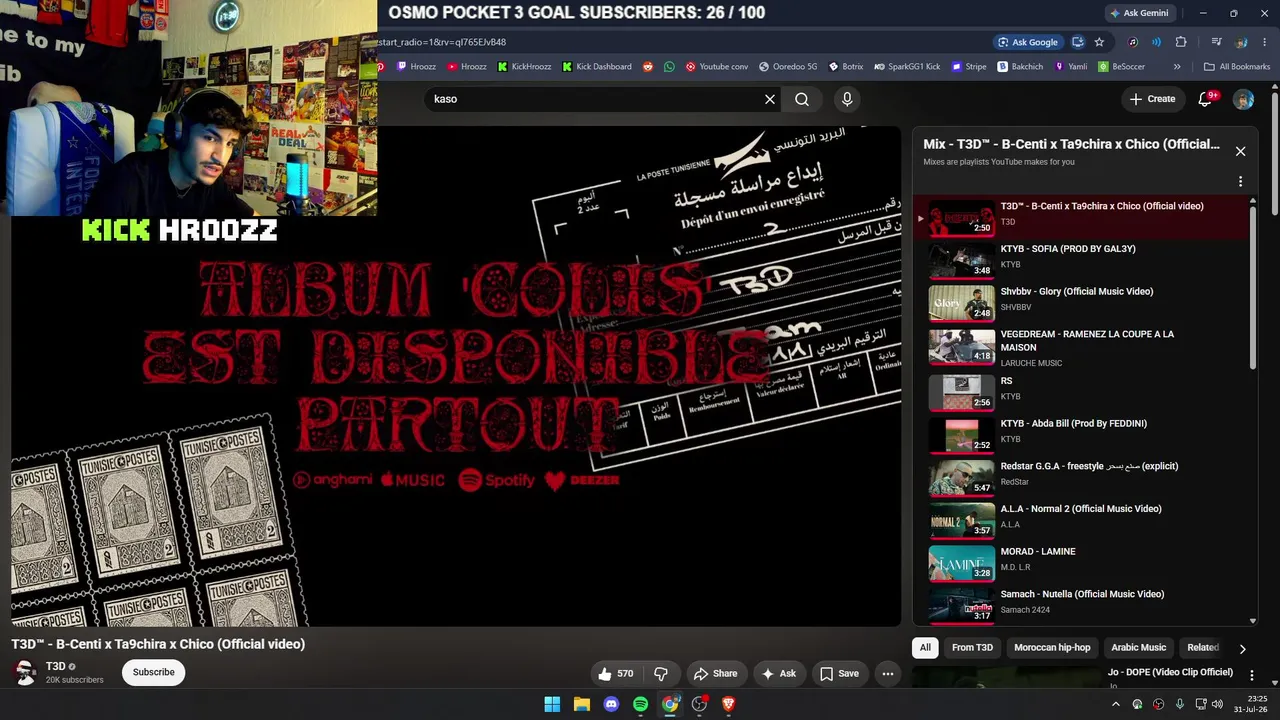Open OBS Studio from the taskbar

tap(699, 704)
